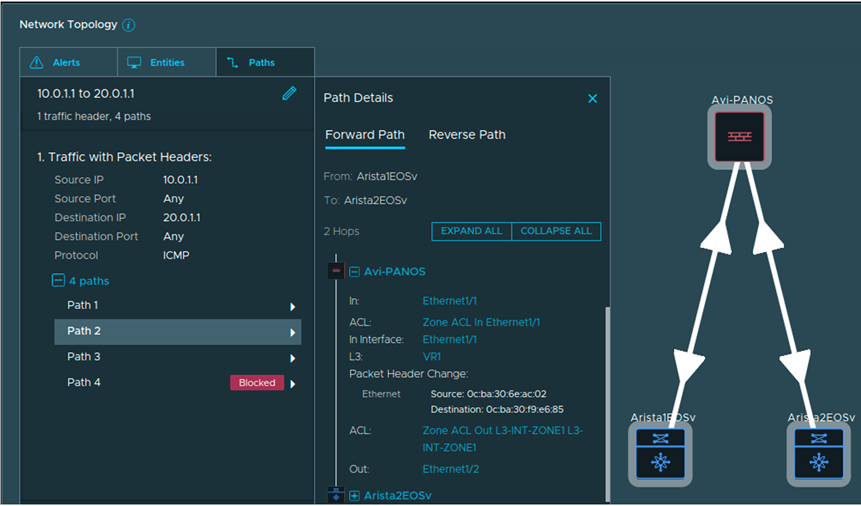Screen dimensions: 861x506
Task: Collapse the 4 paths tree list
Action: (x=59, y=281)
